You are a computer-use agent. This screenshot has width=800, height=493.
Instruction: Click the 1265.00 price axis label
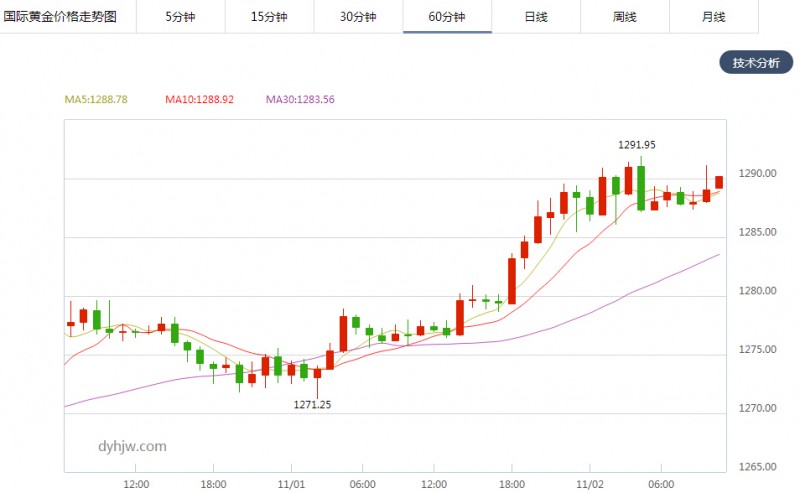coord(757,467)
